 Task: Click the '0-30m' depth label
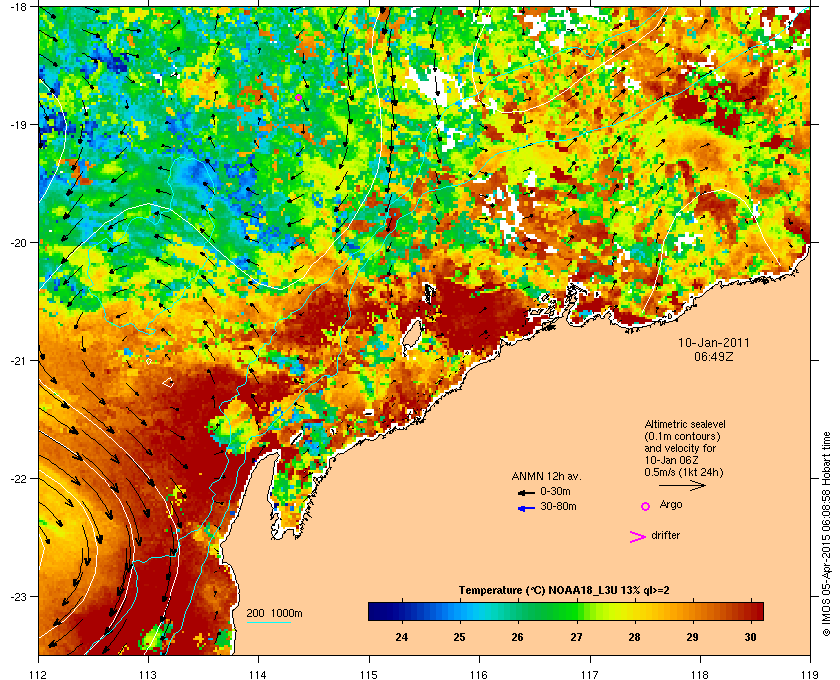[x=555, y=491]
